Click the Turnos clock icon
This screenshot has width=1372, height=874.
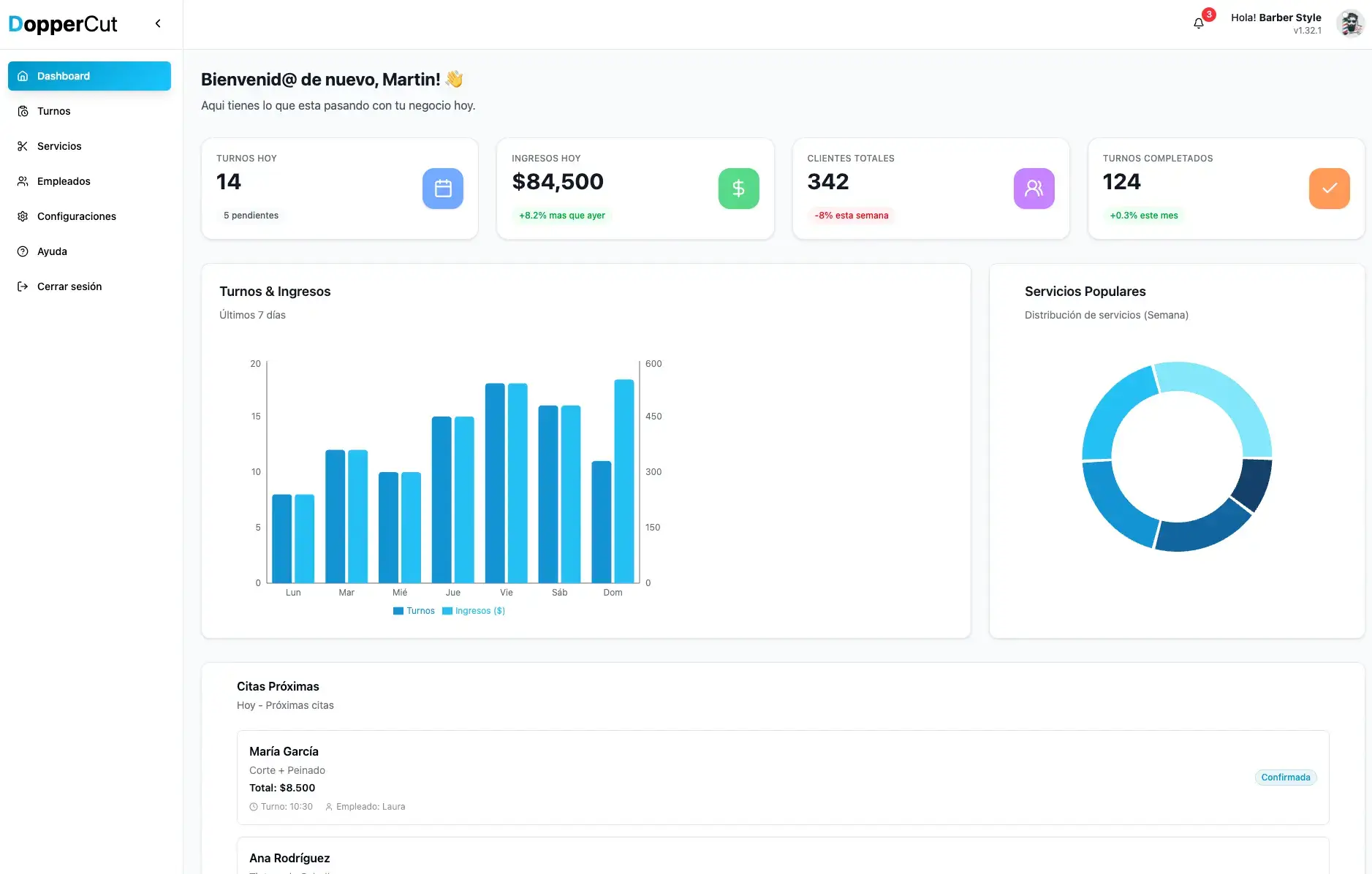23,111
